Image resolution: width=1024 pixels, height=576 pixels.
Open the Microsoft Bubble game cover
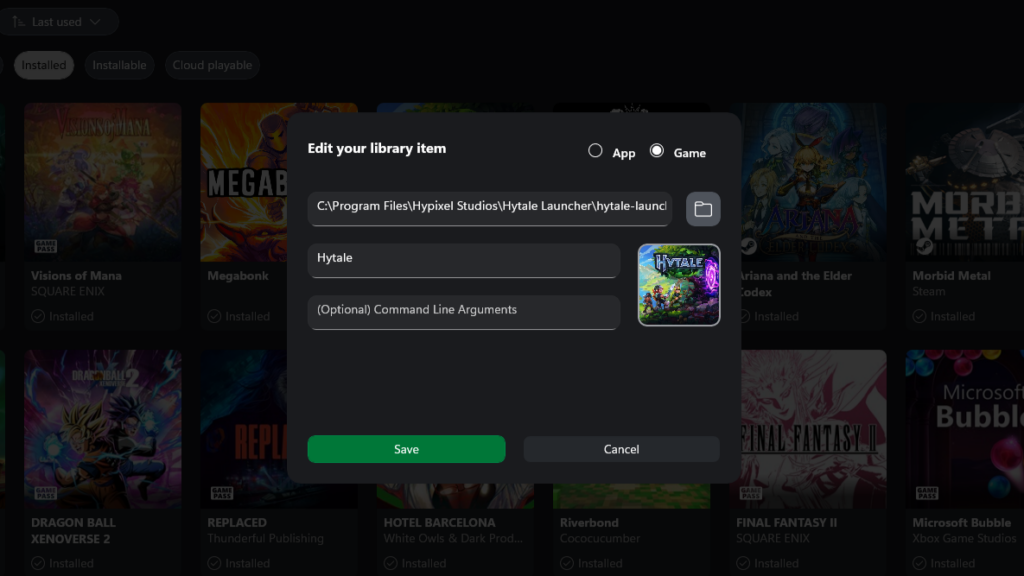tap(965, 429)
